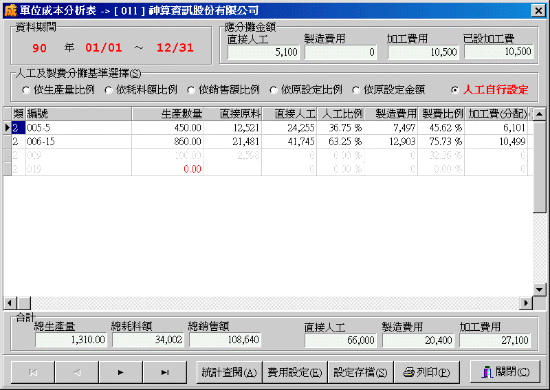Click the 直接人工 allocation amount field 5,100

(263, 52)
